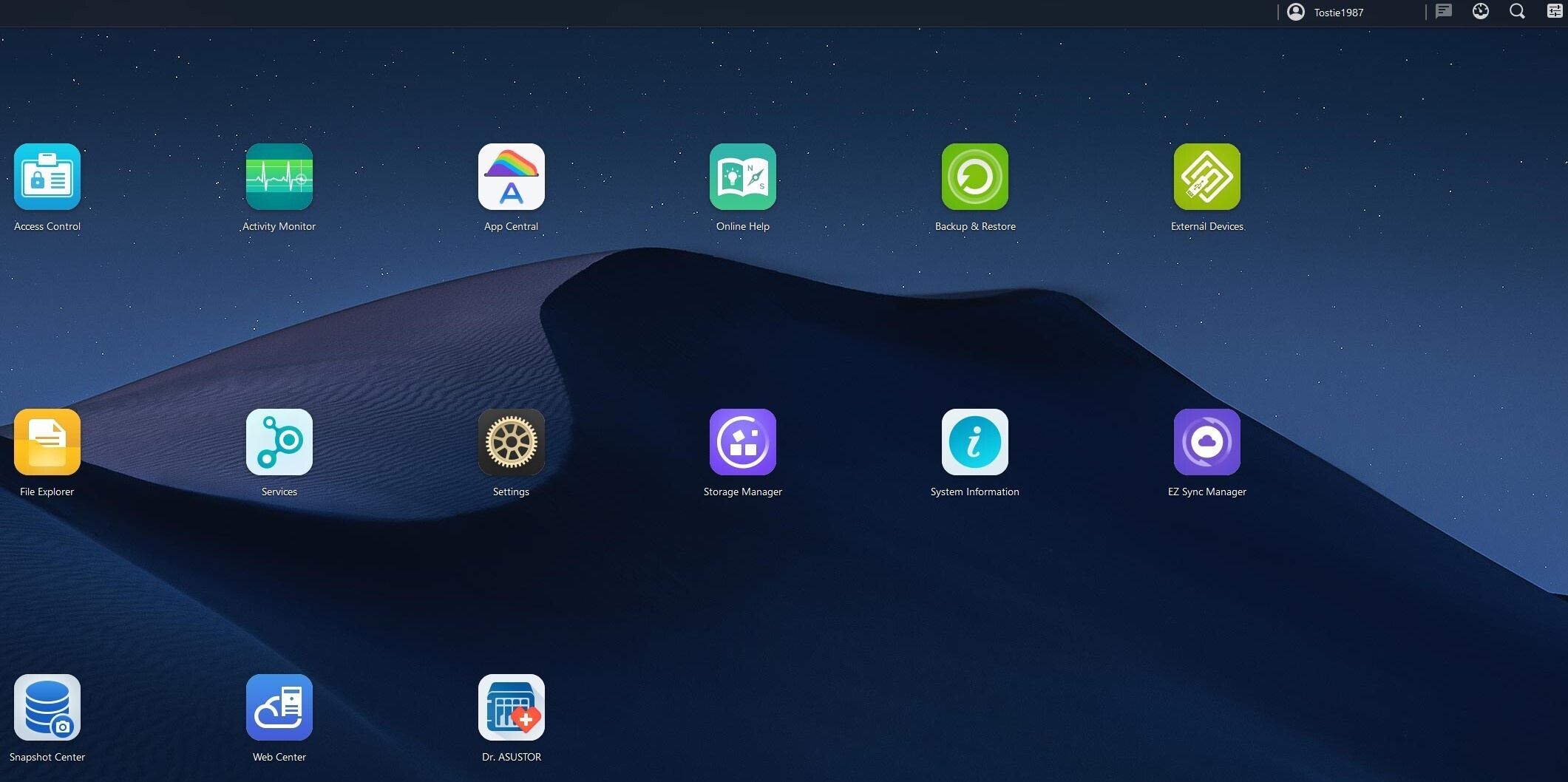This screenshot has height=782, width=1568.
Task: Open the dashboard gauge icon in top bar
Action: point(1481,11)
